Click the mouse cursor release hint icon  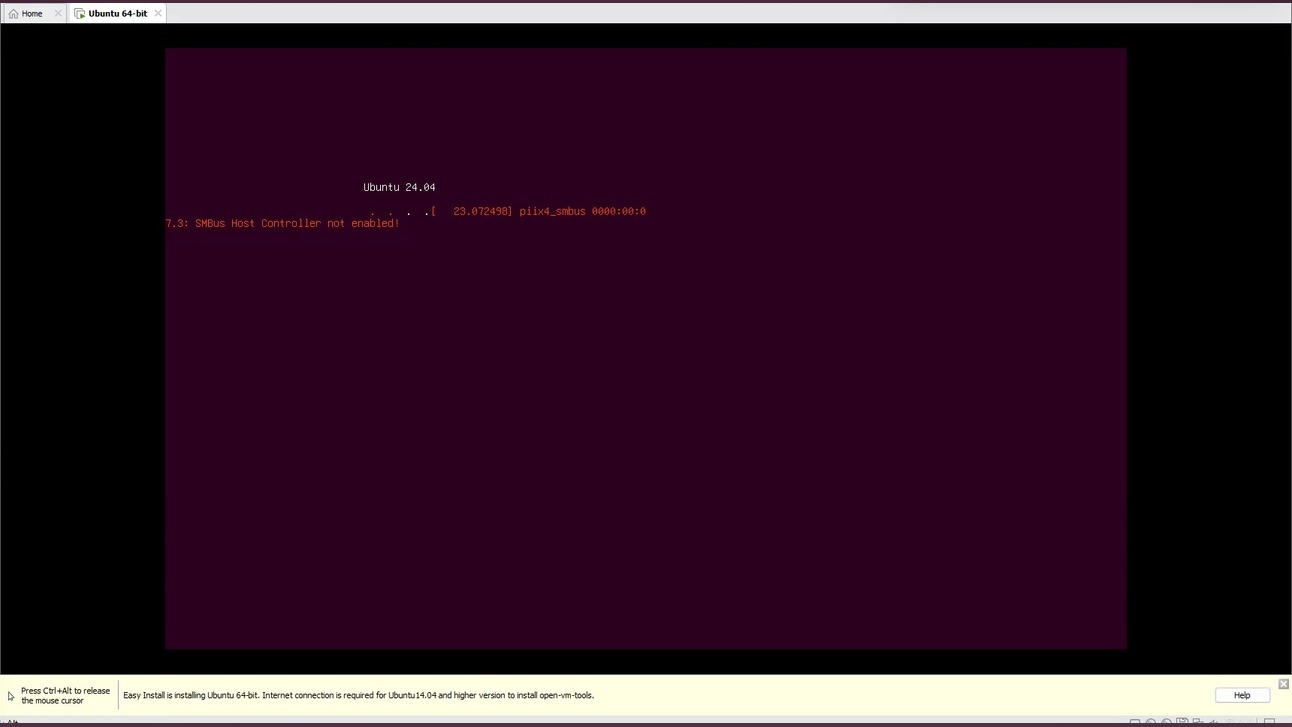11,696
